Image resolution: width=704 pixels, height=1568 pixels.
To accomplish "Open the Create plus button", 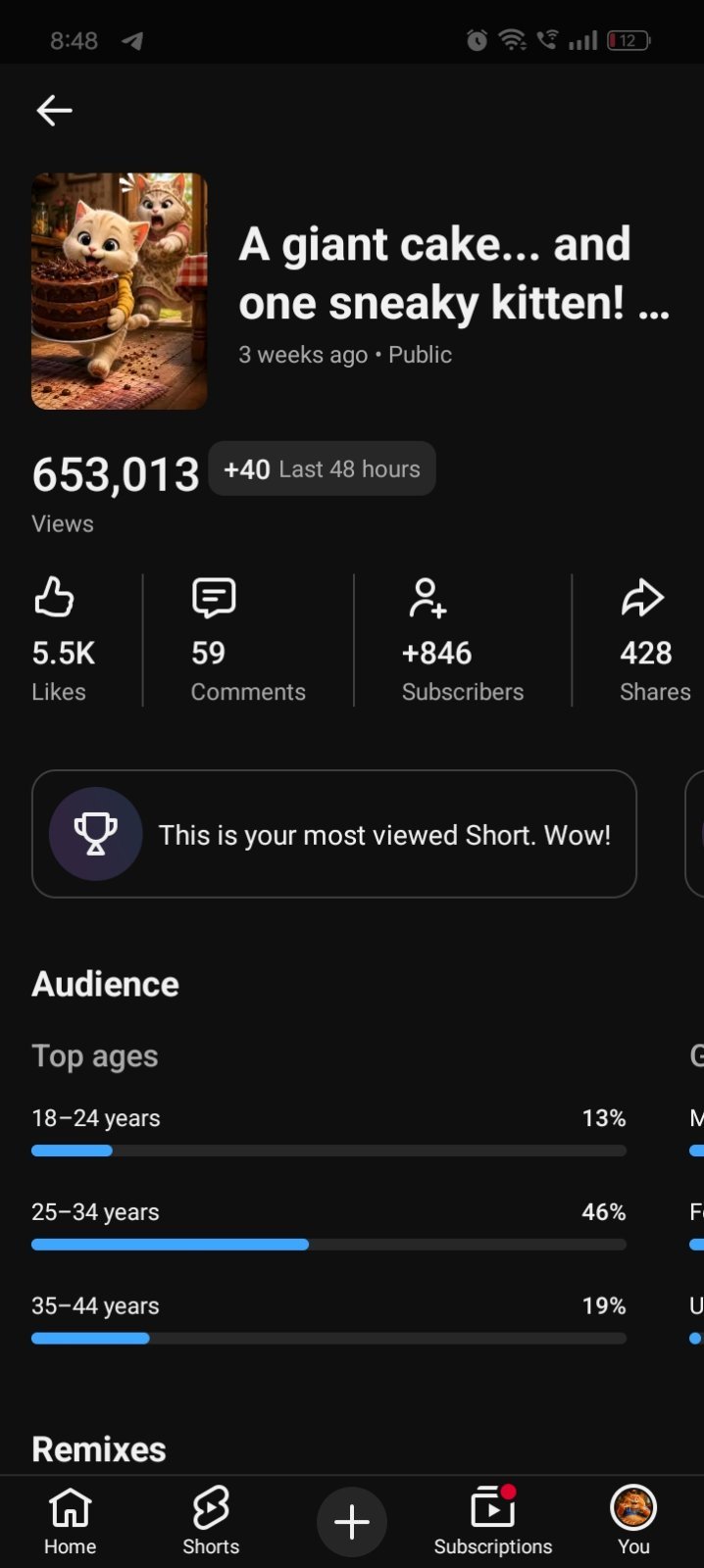I will coord(352,1522).
